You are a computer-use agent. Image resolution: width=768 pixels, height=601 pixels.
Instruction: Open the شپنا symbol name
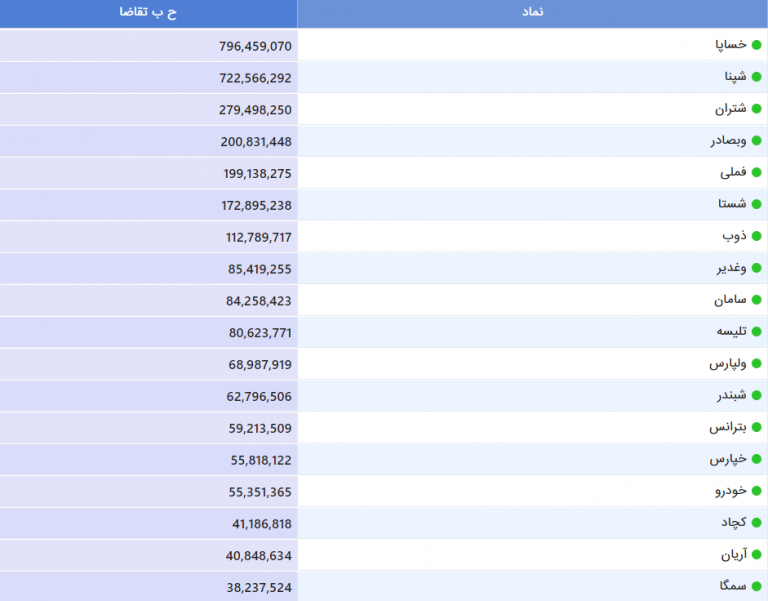tap(736, 77)
